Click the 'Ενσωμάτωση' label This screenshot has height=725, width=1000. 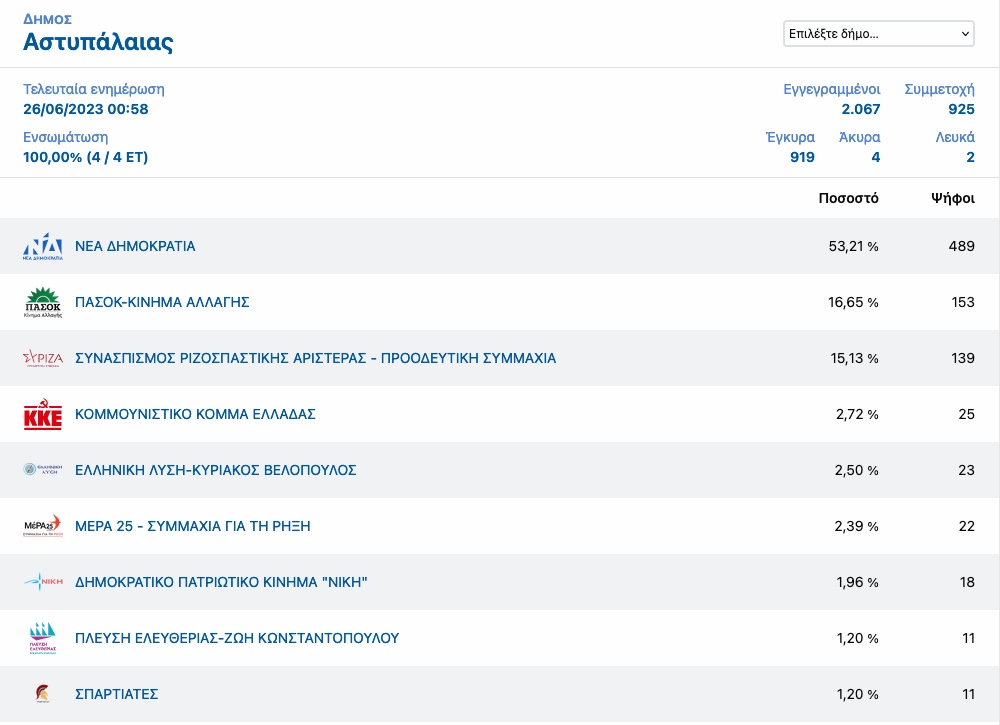[x=66, y=137]
